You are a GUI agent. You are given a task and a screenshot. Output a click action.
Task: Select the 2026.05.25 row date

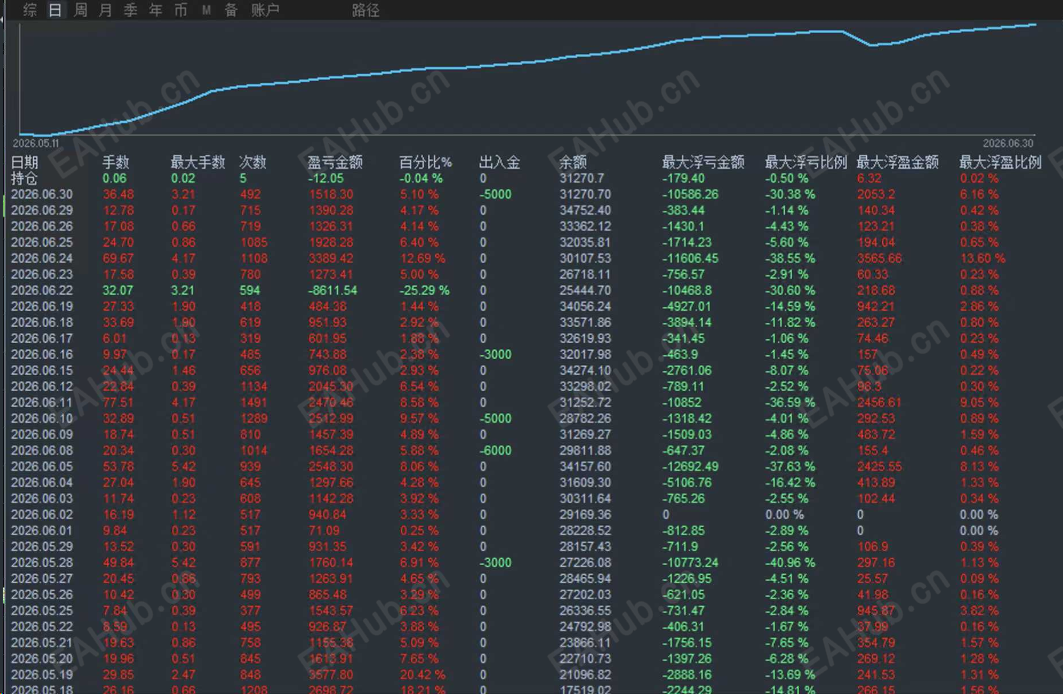42,611
